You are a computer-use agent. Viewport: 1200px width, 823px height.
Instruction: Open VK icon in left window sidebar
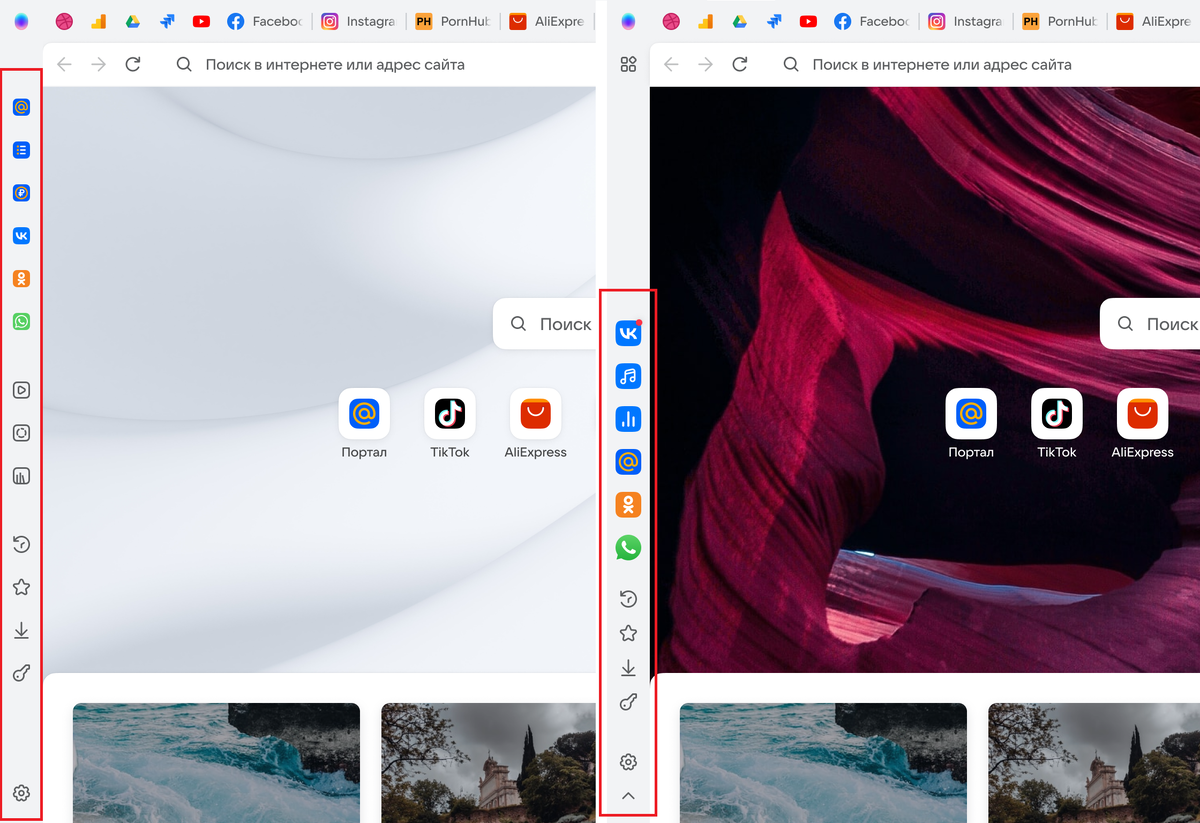(x=21, y=236)
